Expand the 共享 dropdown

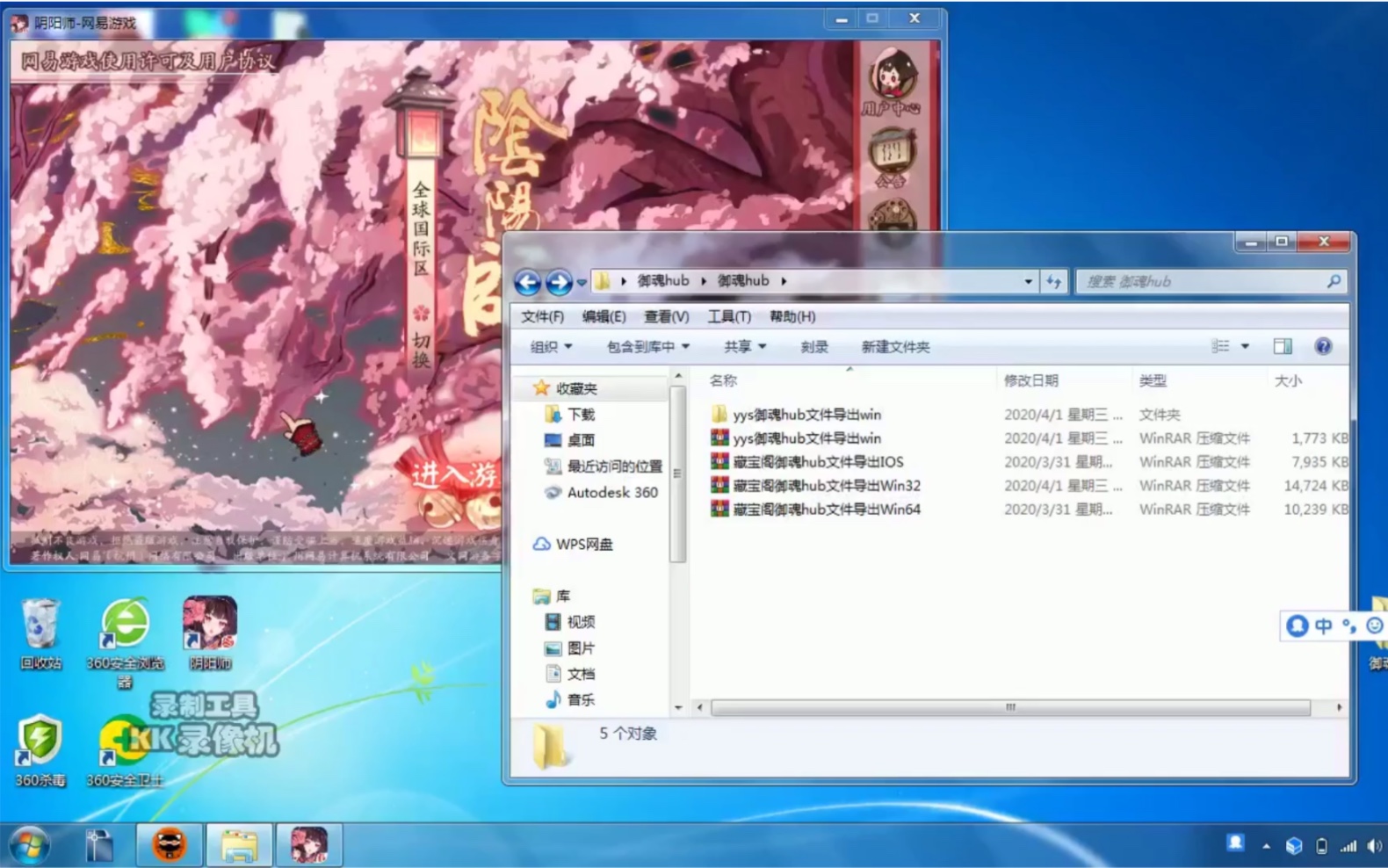pos(745,347)
